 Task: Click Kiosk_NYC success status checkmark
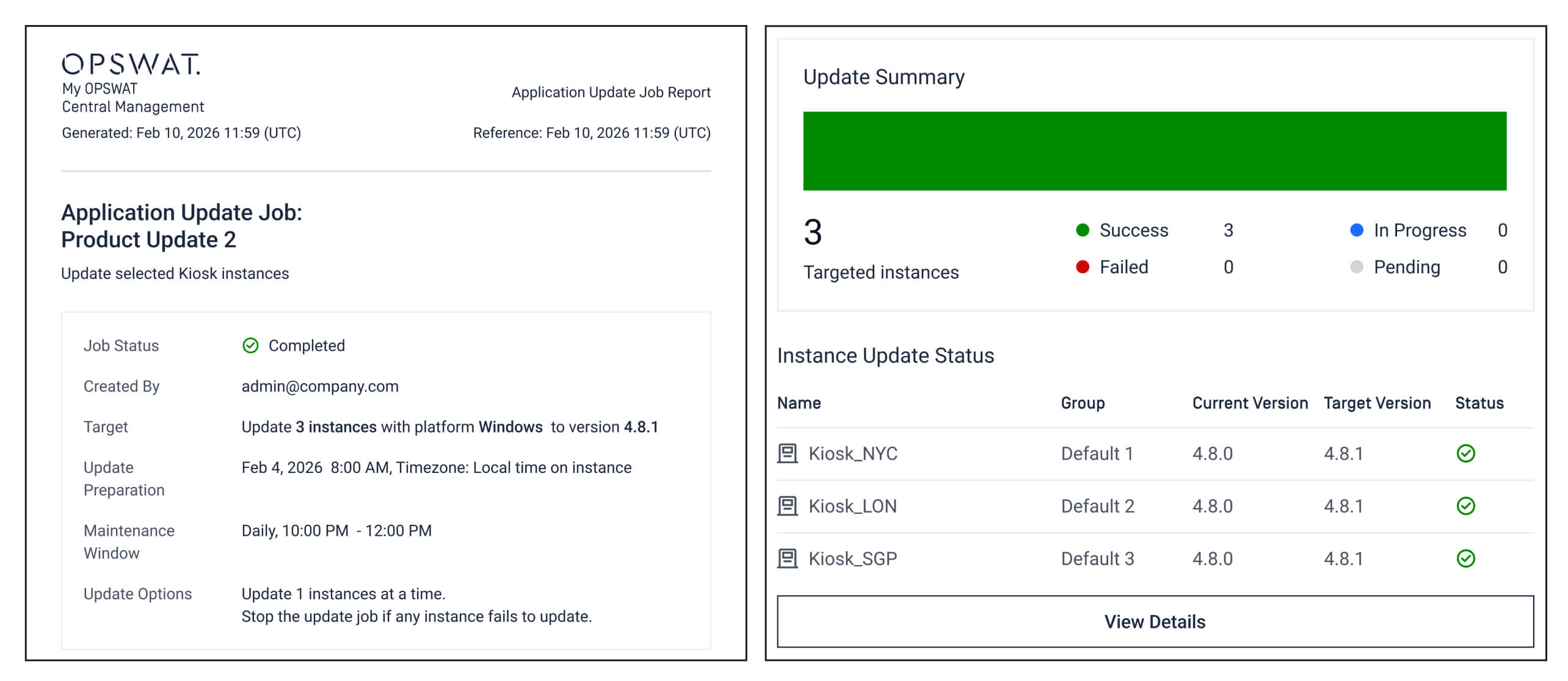[1465, 453]
